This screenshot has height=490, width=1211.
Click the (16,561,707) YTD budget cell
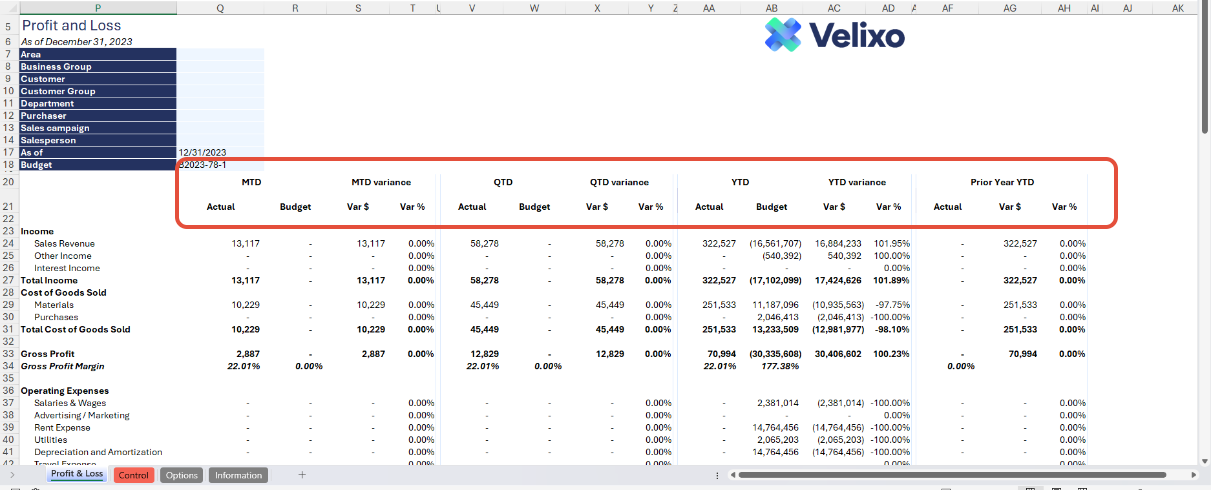click(776, 243)
